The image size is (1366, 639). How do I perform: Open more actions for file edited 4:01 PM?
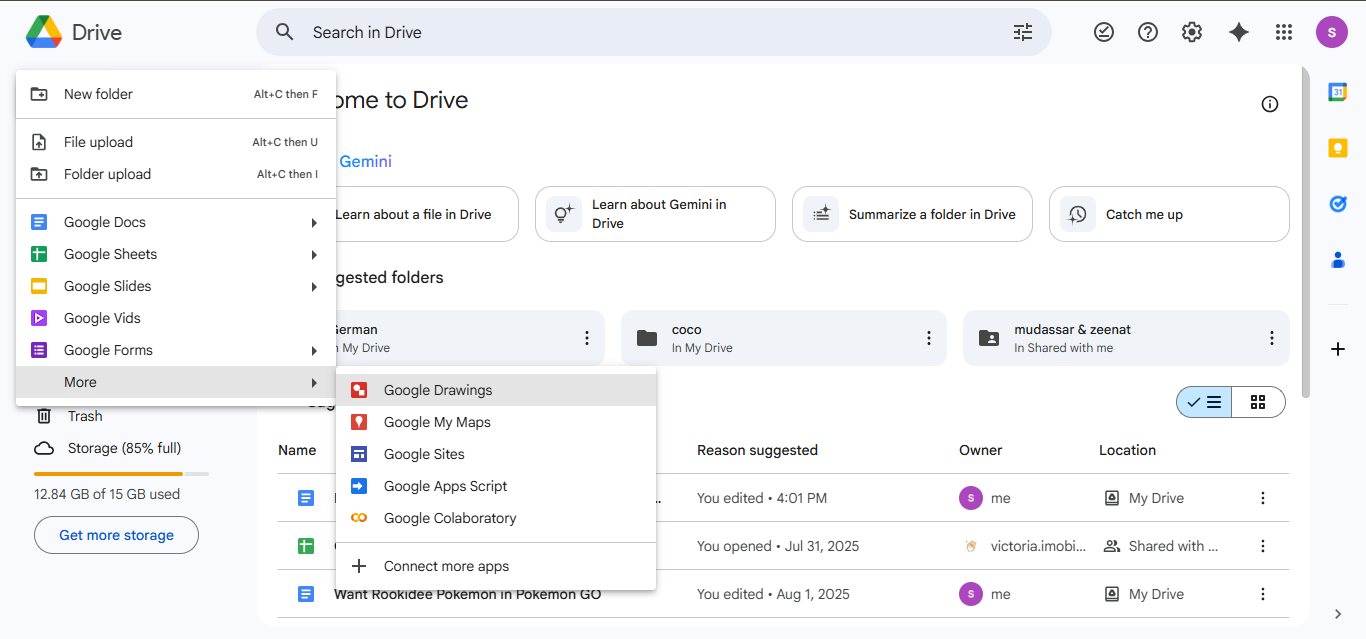(x=1263, y=498)
